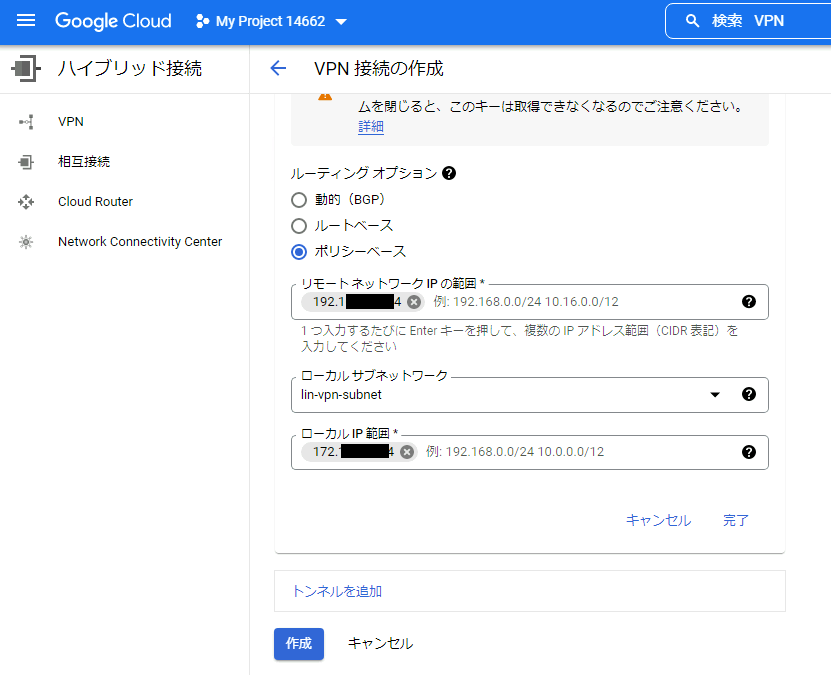Viewport: 831px width, 675px height.
Task: Click the 詳細 link
Action: [371, 127]
